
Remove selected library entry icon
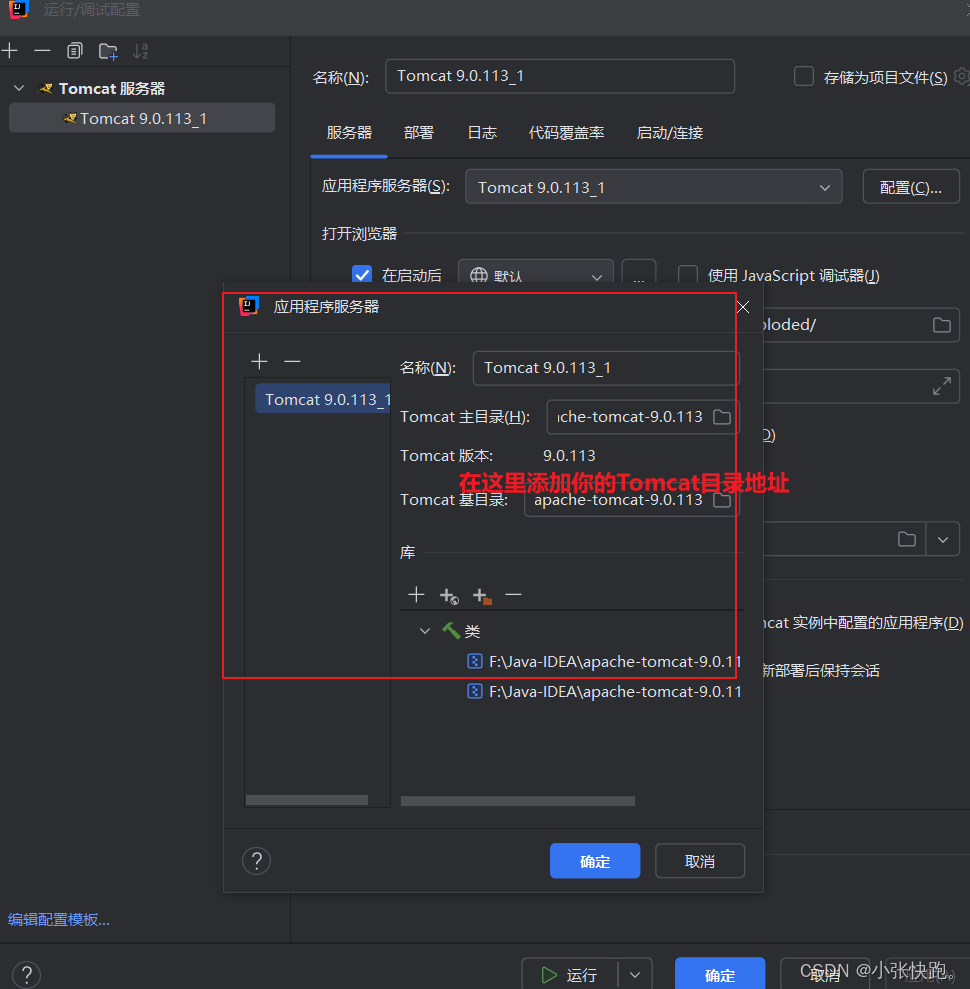tap(513, 594)
